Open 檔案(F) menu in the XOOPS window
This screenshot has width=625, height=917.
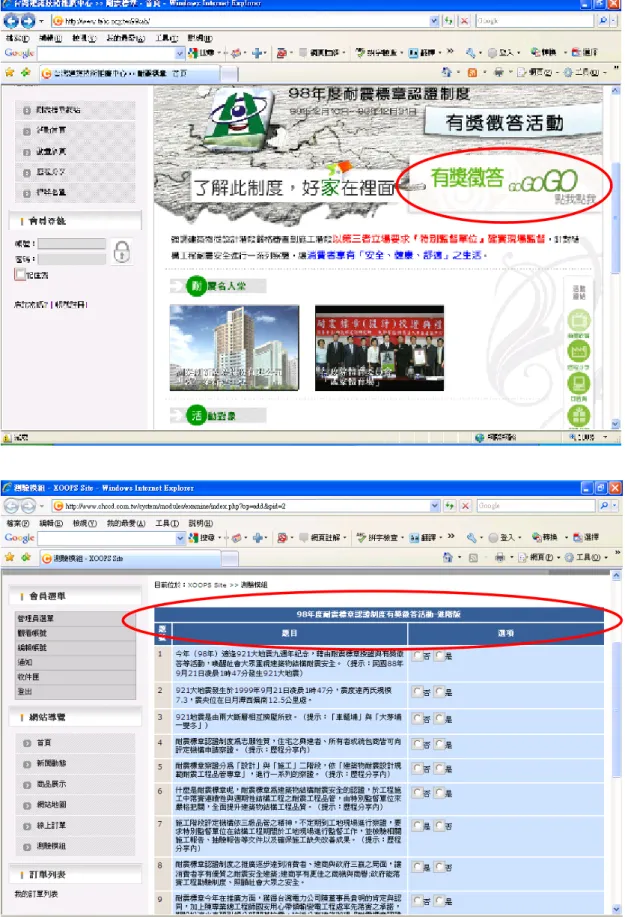[x=17, y=523]
